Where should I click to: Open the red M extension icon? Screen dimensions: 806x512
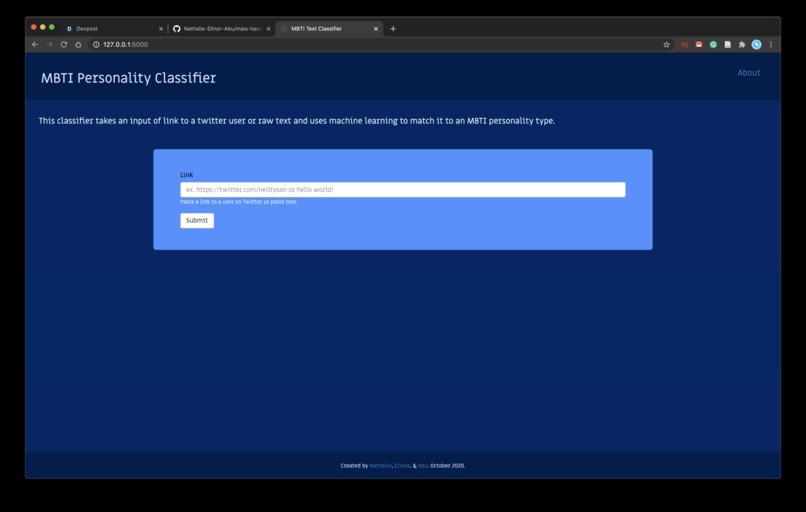(x=684, y=45)
